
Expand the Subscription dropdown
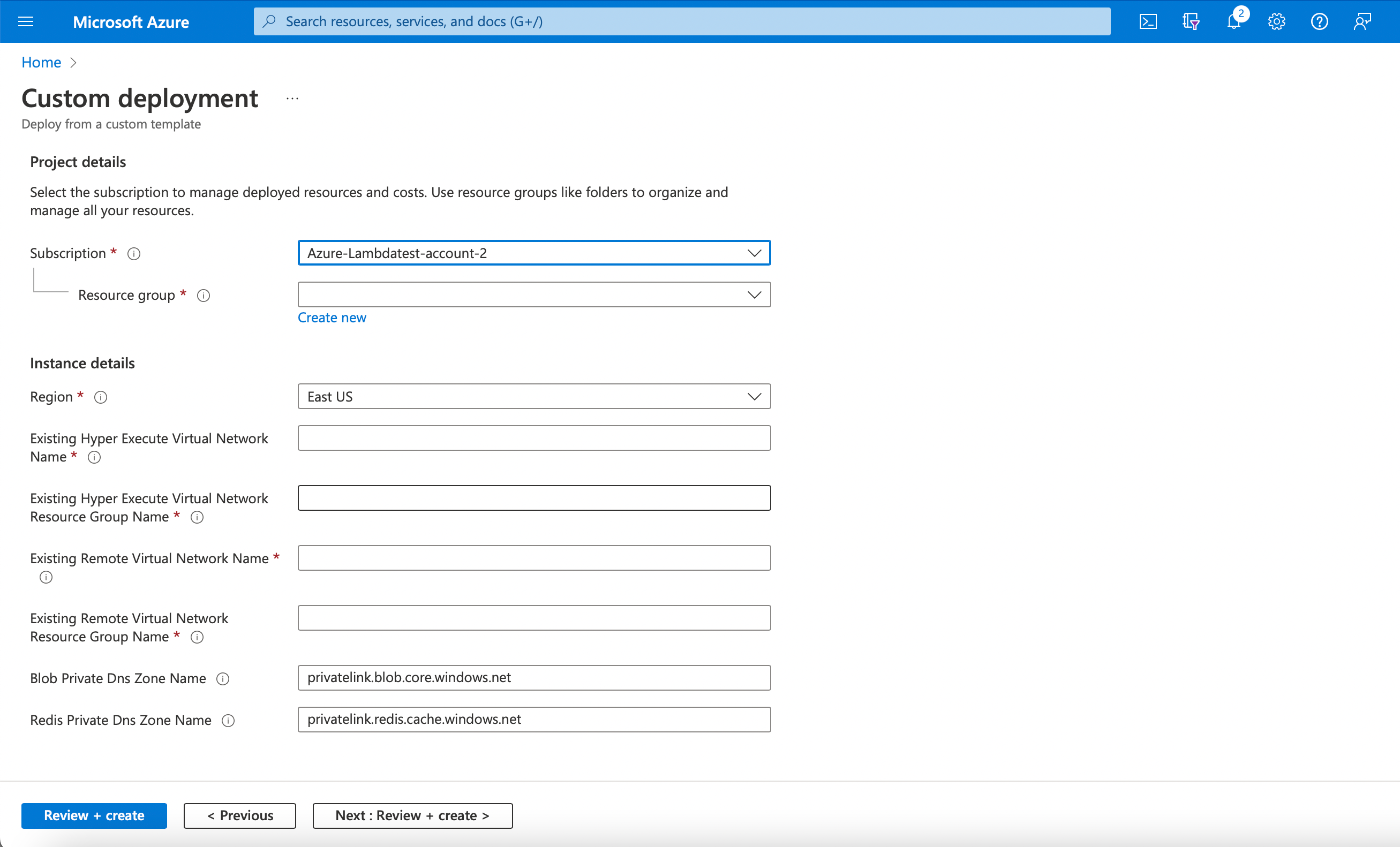(533, 253)
